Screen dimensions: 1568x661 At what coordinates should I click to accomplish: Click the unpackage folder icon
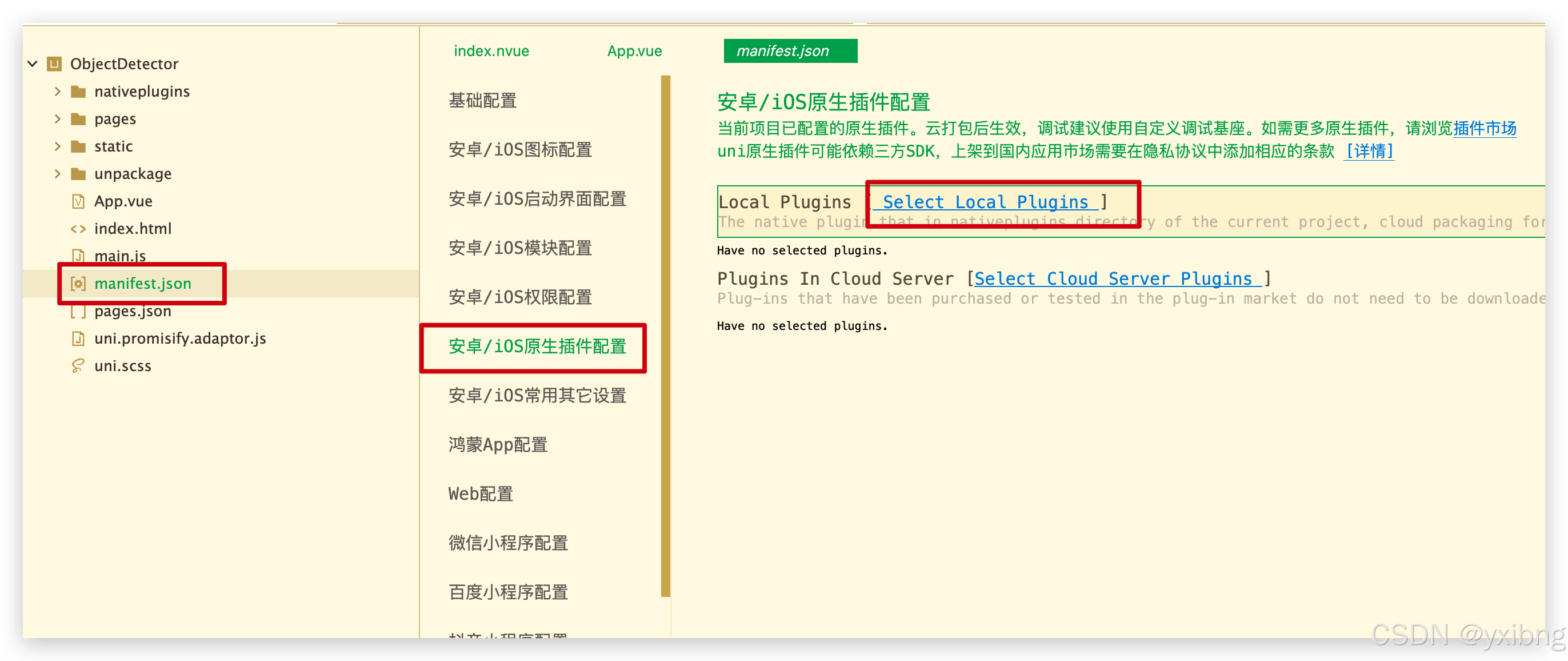78,174
